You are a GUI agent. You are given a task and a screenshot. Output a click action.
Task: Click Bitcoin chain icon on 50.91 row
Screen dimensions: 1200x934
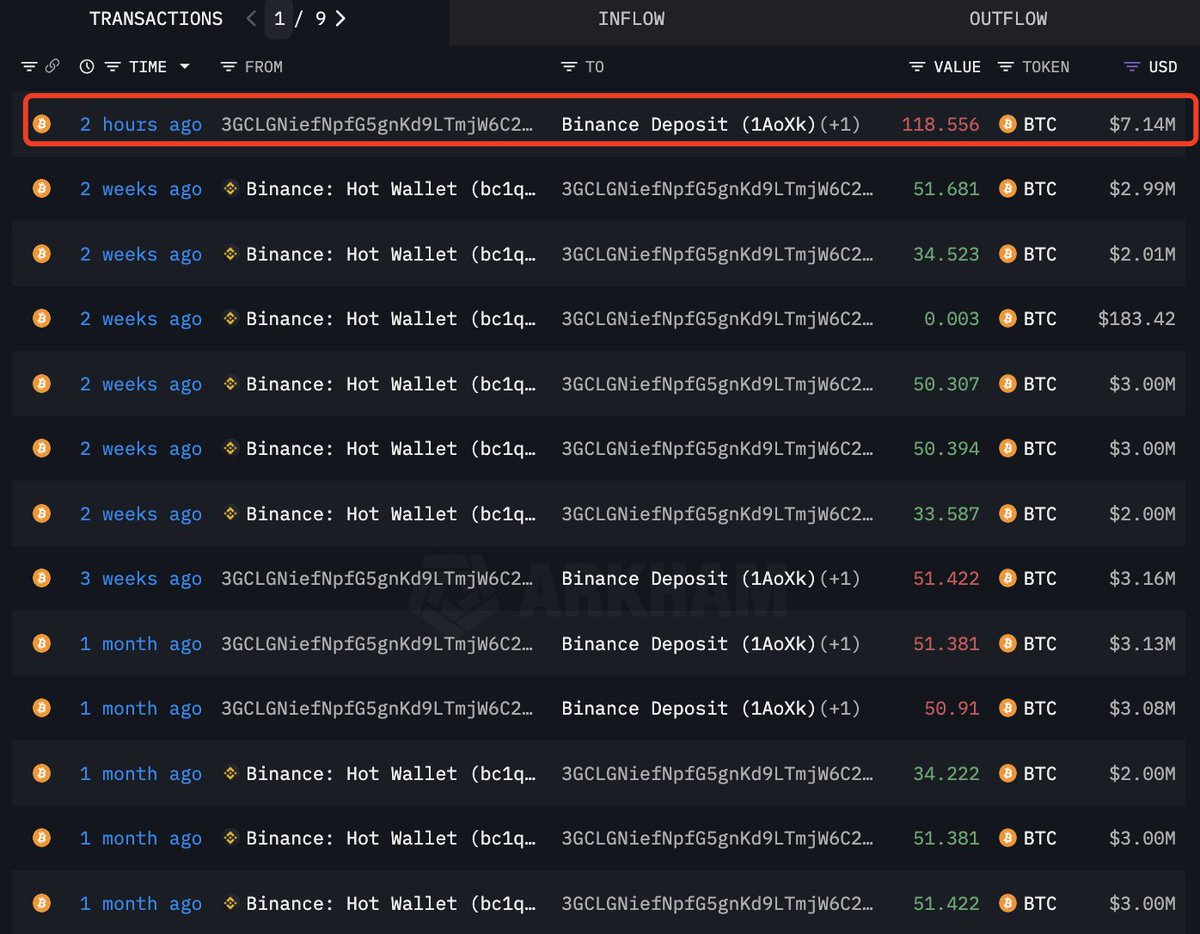41,708
